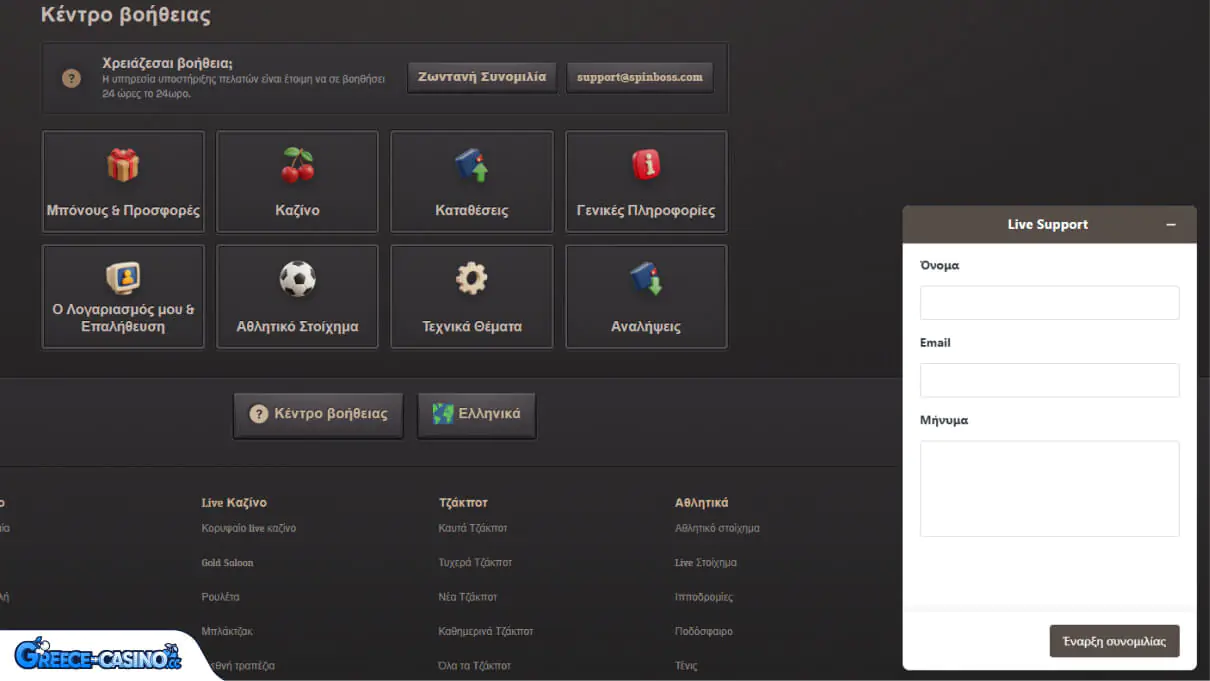This screenshot has height=681, width=1210.
Task: Open the cherries Καζίνο category icon
Action: click(x=297, y=166)
